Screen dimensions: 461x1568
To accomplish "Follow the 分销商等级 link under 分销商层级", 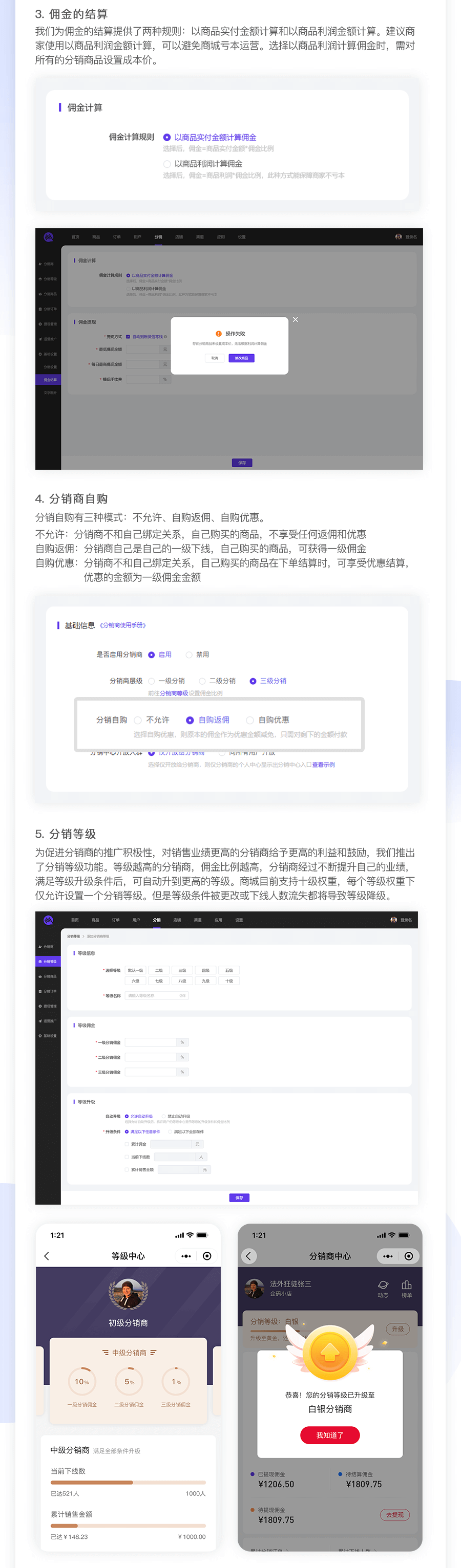I will point(174,693).
